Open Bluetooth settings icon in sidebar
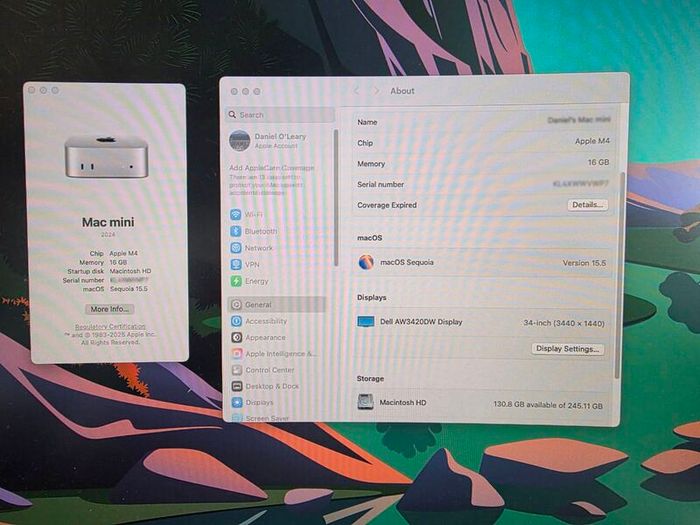This screenshot has height=525, width=700. (236, 231)
